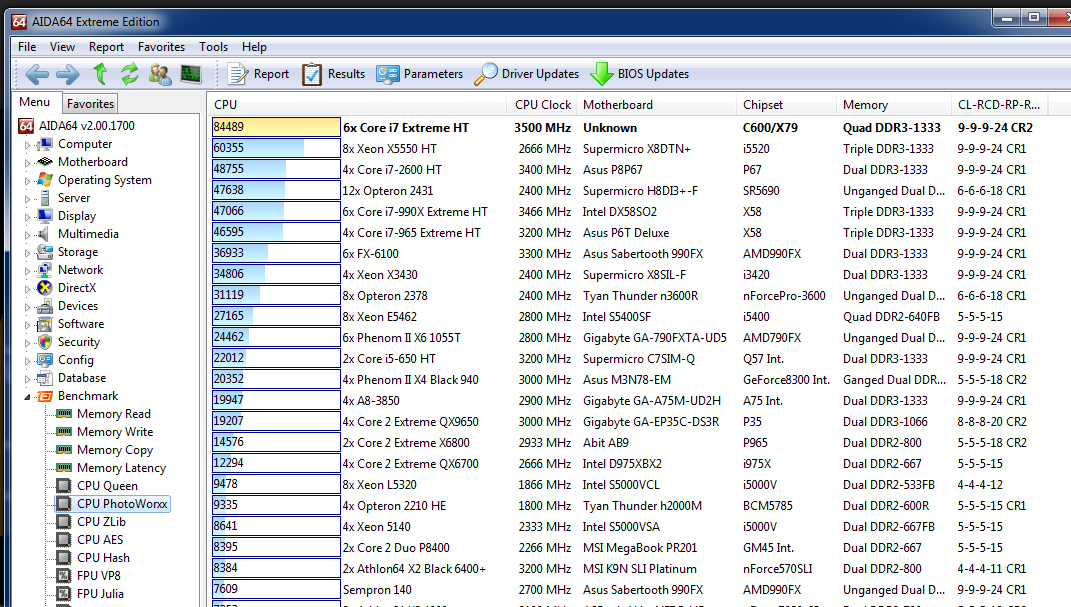Screen dimensions: 1071x607
Task: Select the 60355 score bar
Action: point(276,148)
